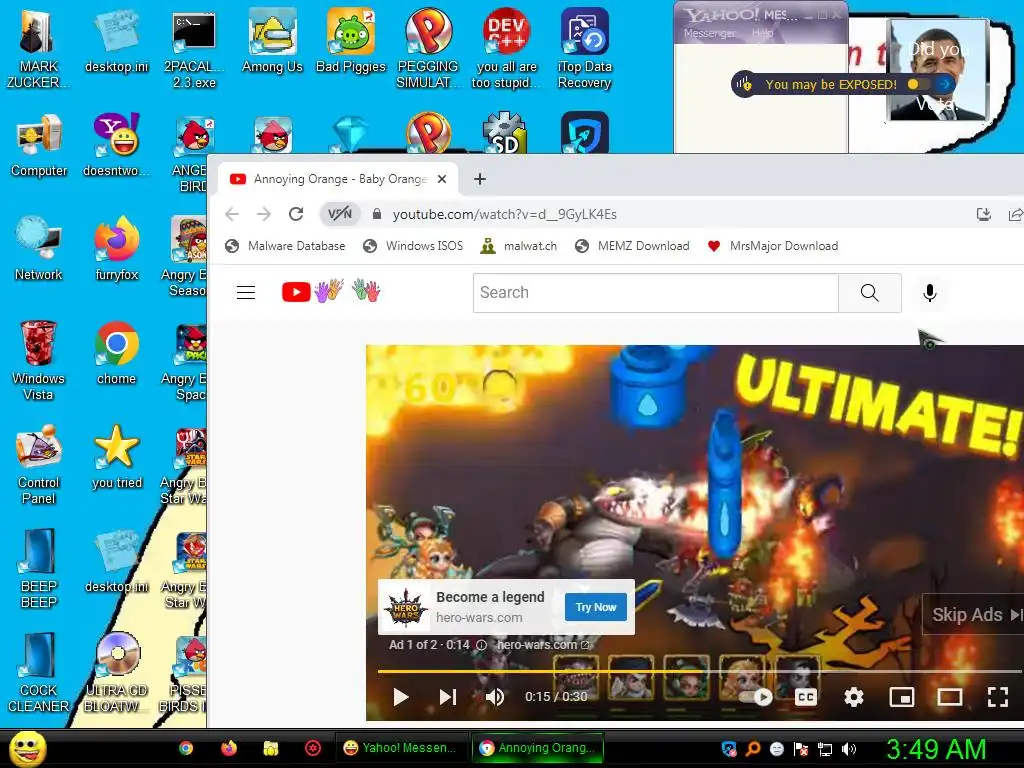
Task: Open the COCK CLEANER desktop shortcut
Action: point(39,673)
